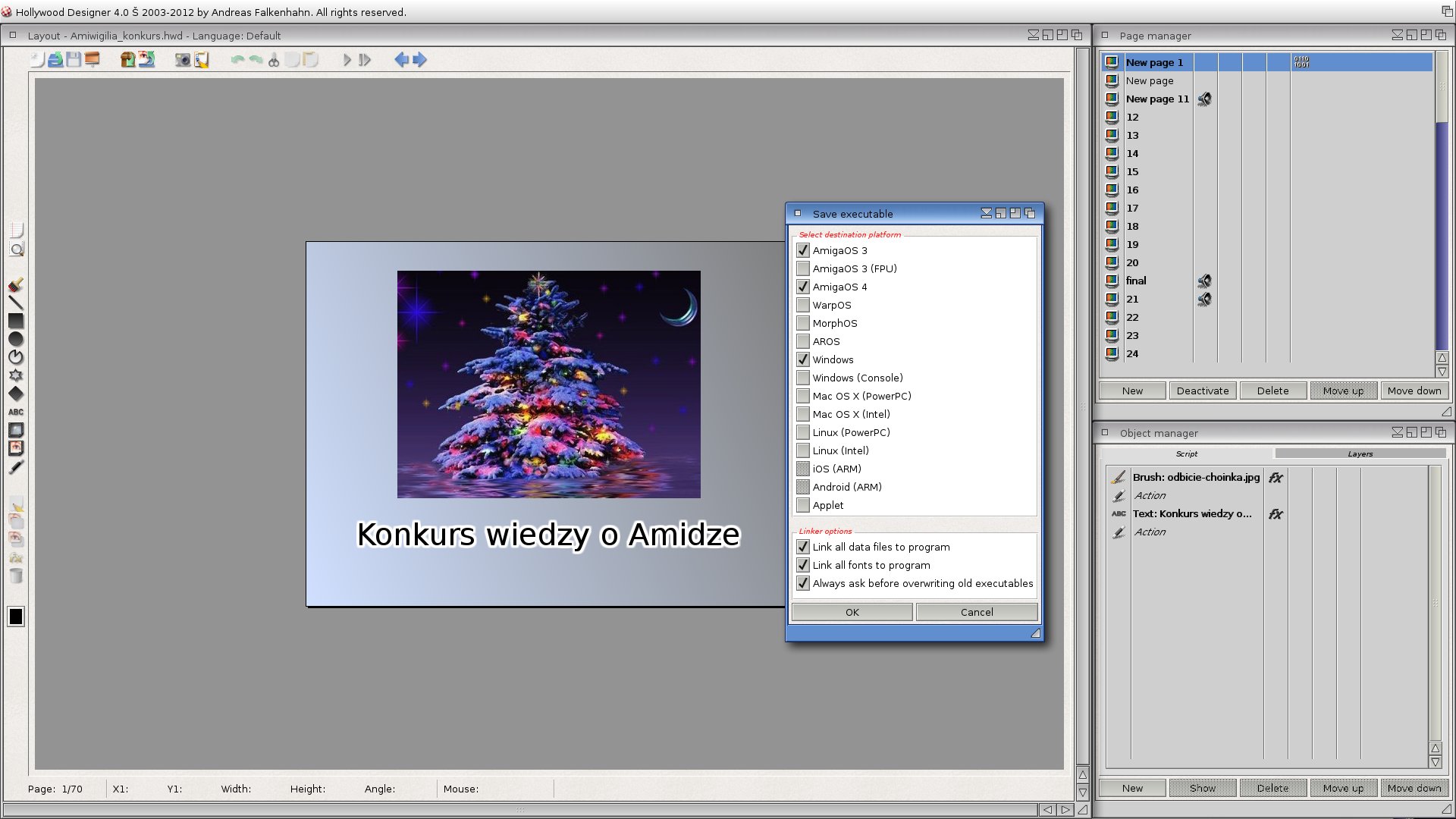Viewport: 1456px width, 819px height.
Task: Click the magnifier zoom tool
Action: click(x=17, y=249)
